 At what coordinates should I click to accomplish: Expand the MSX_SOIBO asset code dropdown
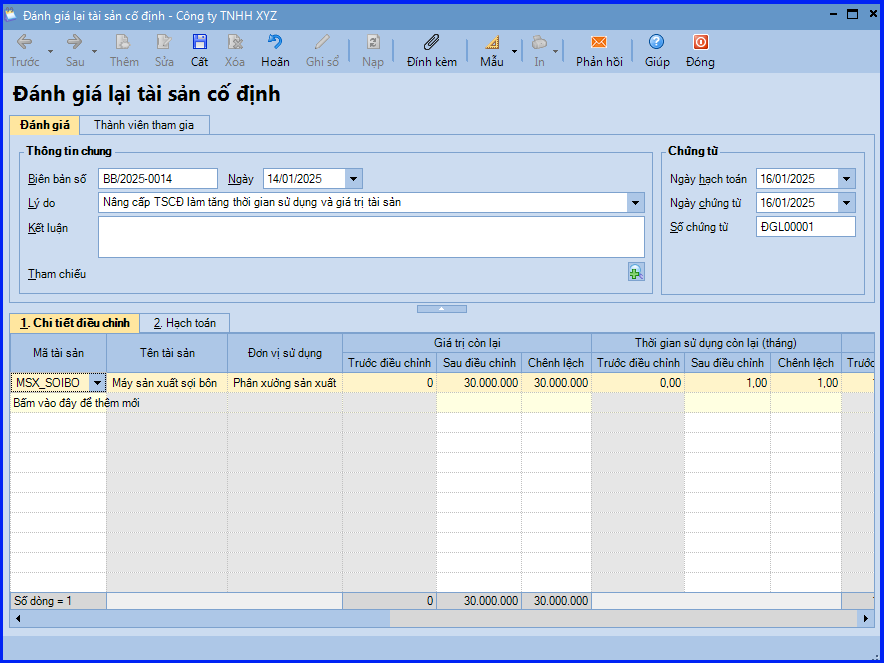[x=97, y=383]
